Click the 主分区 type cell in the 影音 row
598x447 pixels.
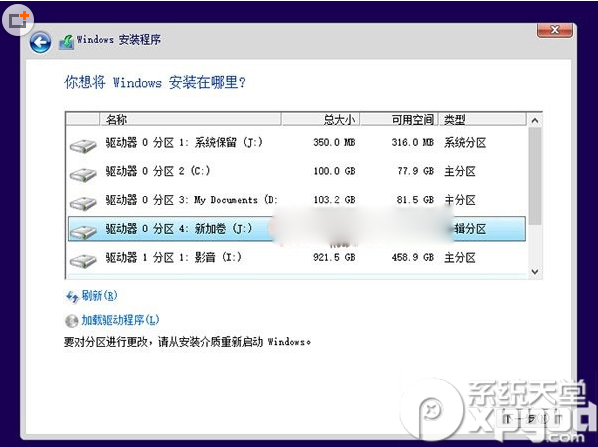[x=460, y=258]
